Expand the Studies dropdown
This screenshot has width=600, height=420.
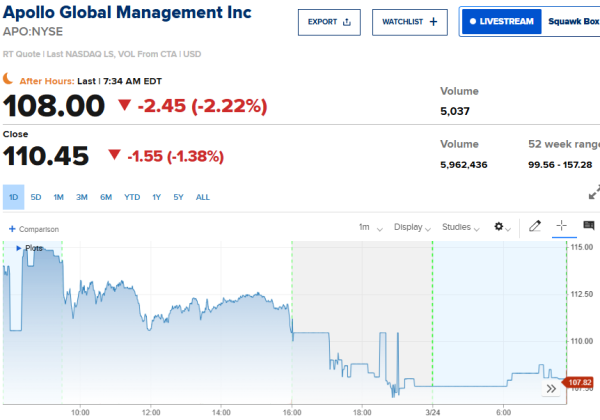[x=461, y=227]
